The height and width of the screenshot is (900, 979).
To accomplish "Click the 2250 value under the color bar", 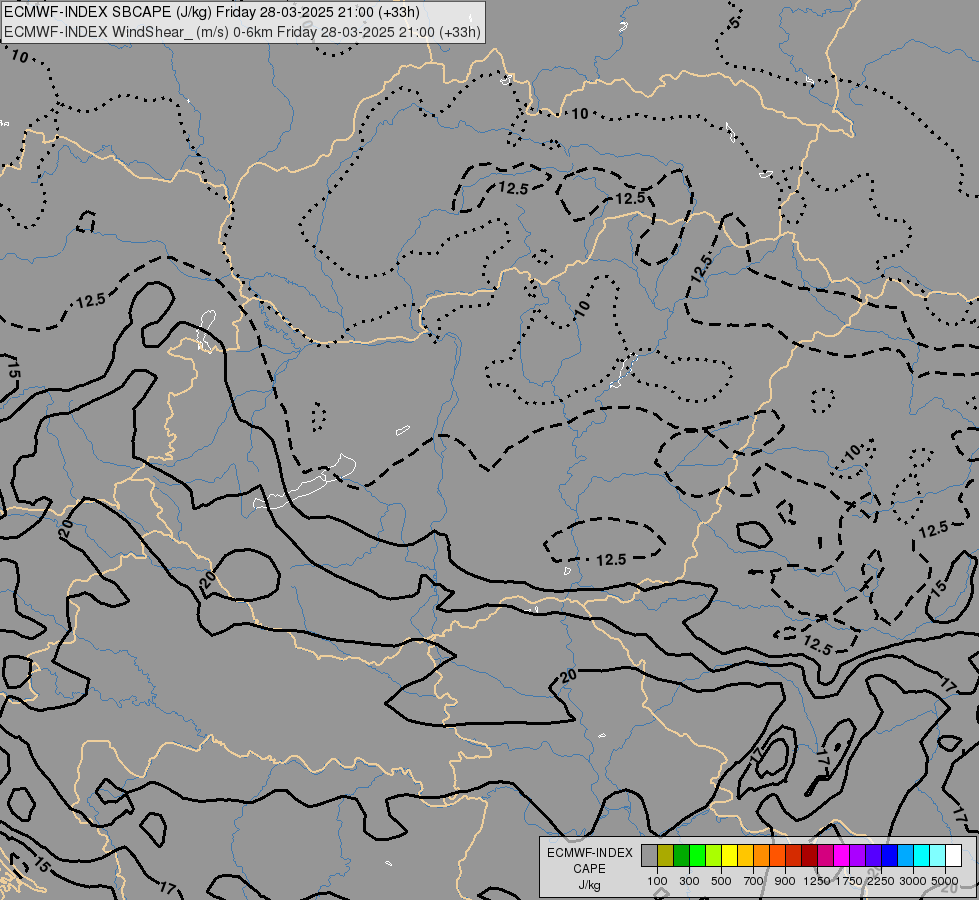I will 881,881.
